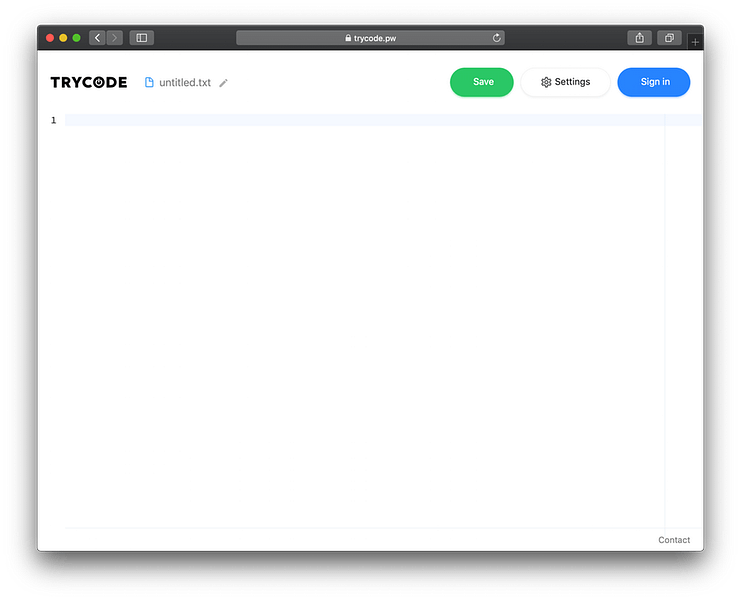Reload the page with the refresh icon

coord(497,38)
